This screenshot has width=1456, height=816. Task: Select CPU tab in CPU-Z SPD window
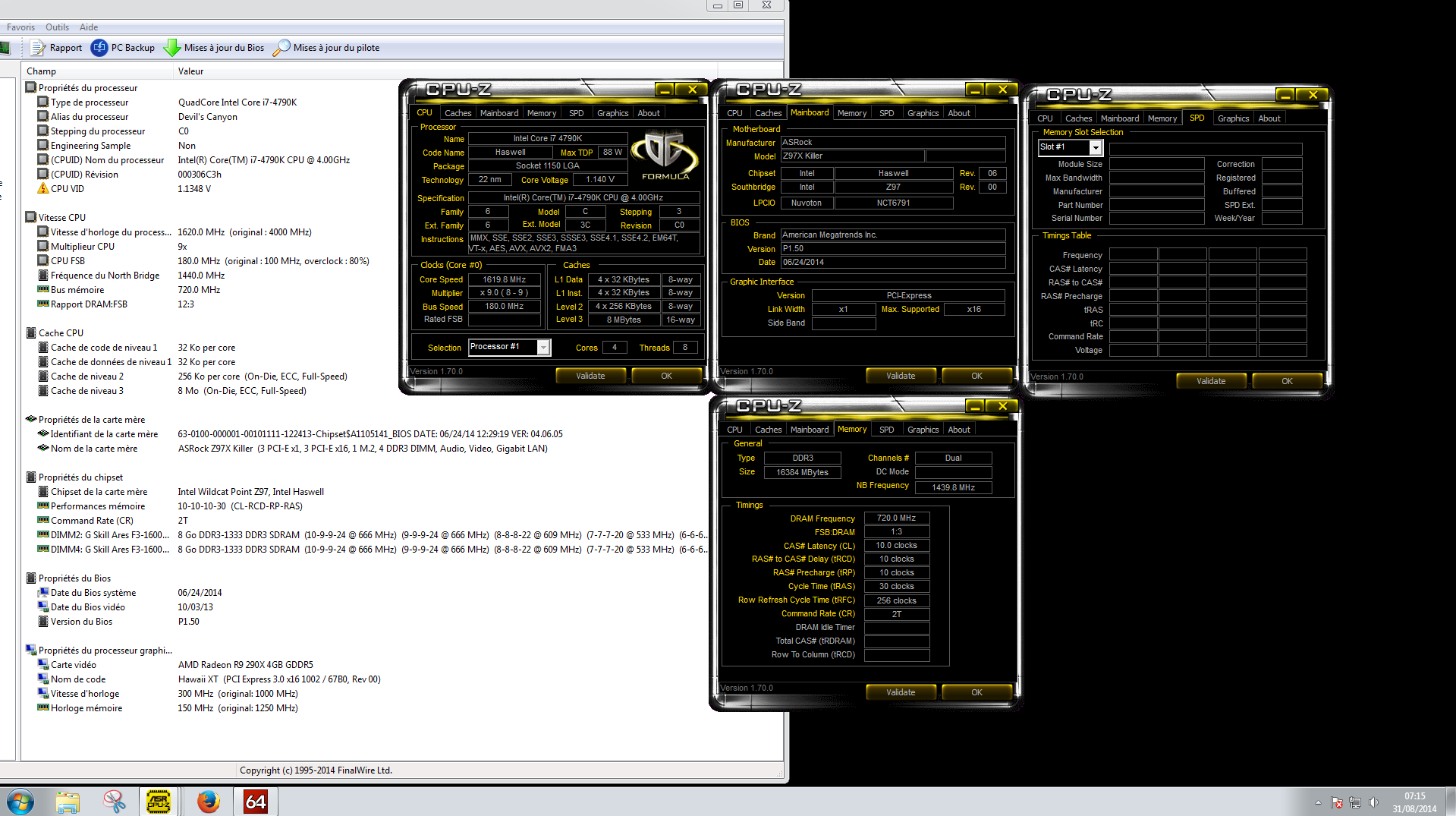pos(1045,118)
